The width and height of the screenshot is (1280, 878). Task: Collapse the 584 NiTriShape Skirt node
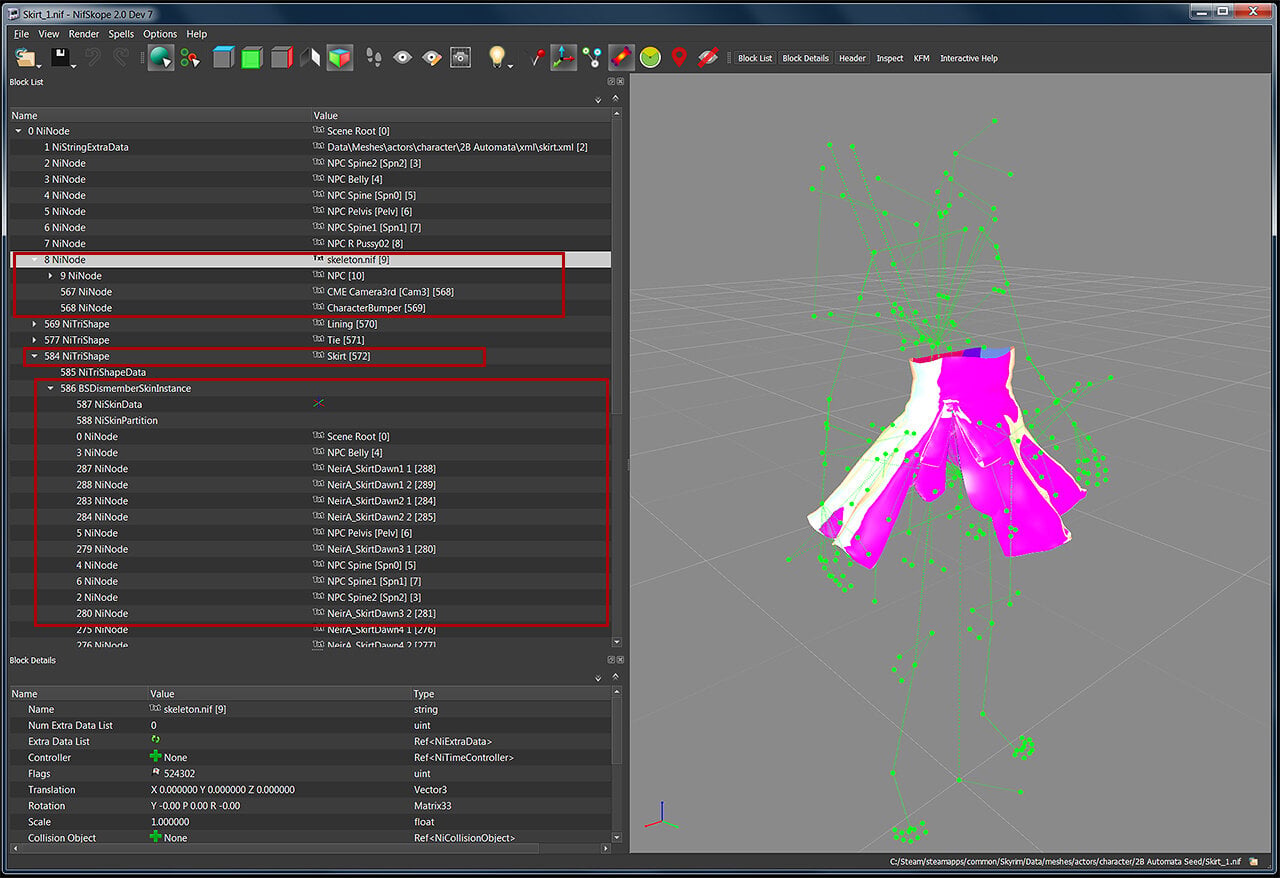coord(34,356)
